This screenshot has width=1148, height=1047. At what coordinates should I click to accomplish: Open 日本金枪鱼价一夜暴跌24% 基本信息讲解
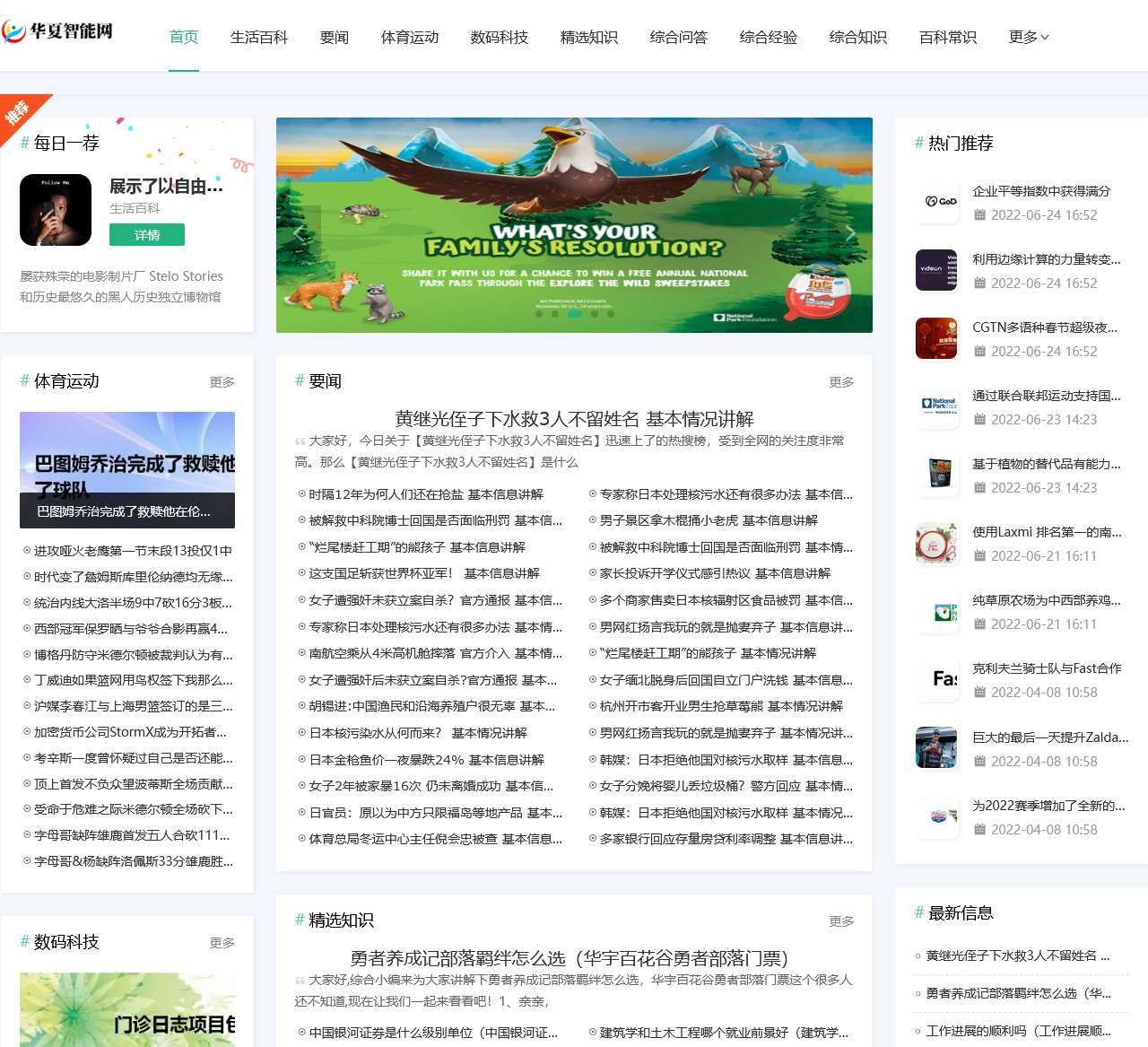(x=427, y=760)
